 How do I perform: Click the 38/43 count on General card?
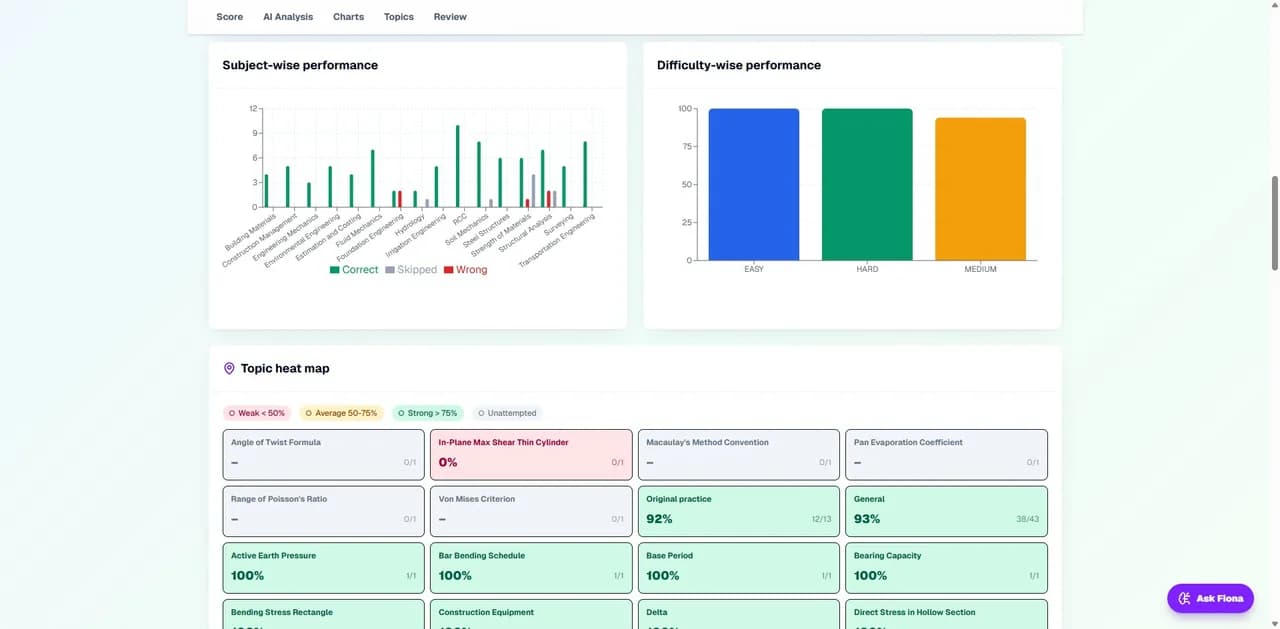pos(1028,519)
